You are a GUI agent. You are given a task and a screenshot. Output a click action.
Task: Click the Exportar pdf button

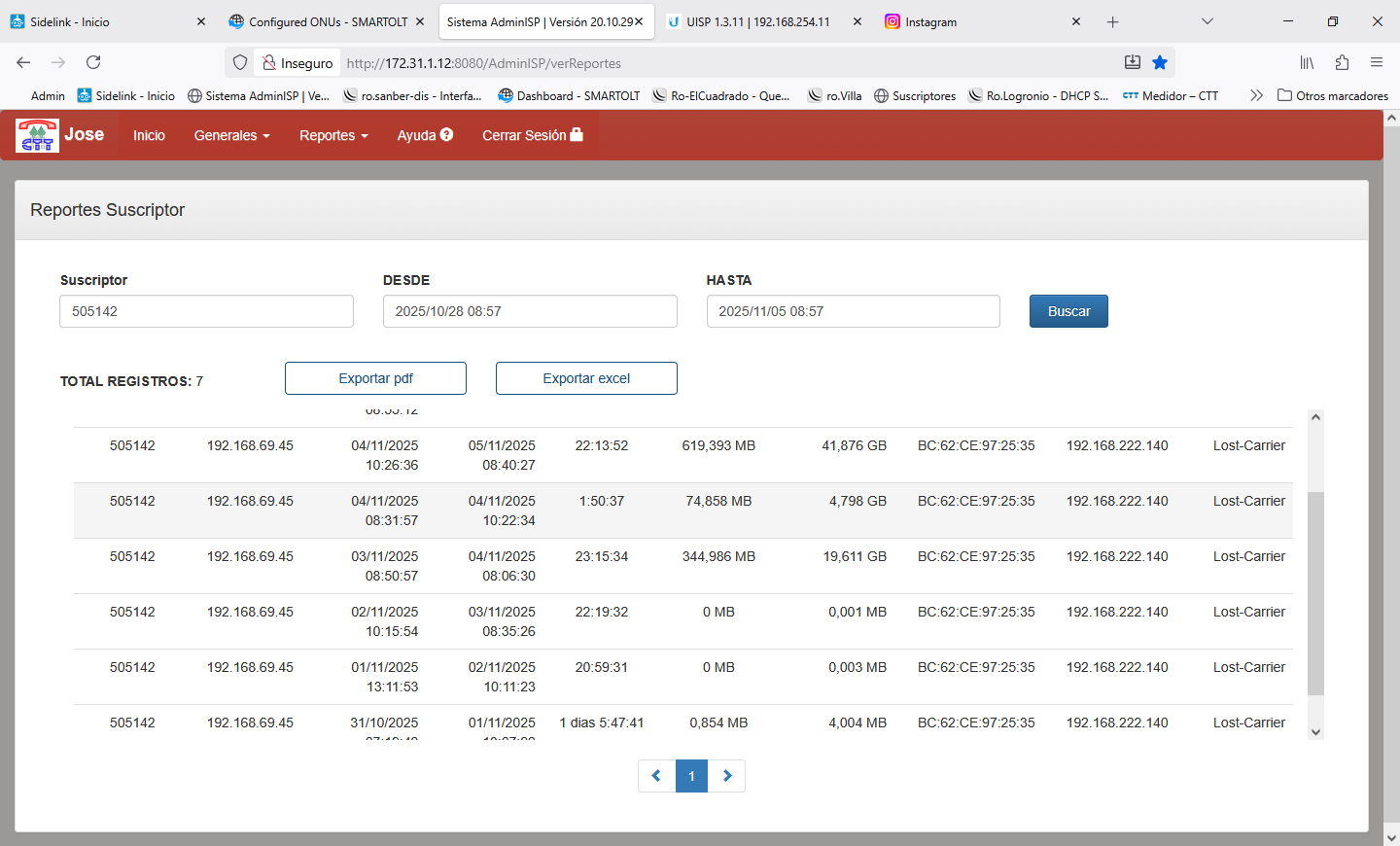(375, 378)
